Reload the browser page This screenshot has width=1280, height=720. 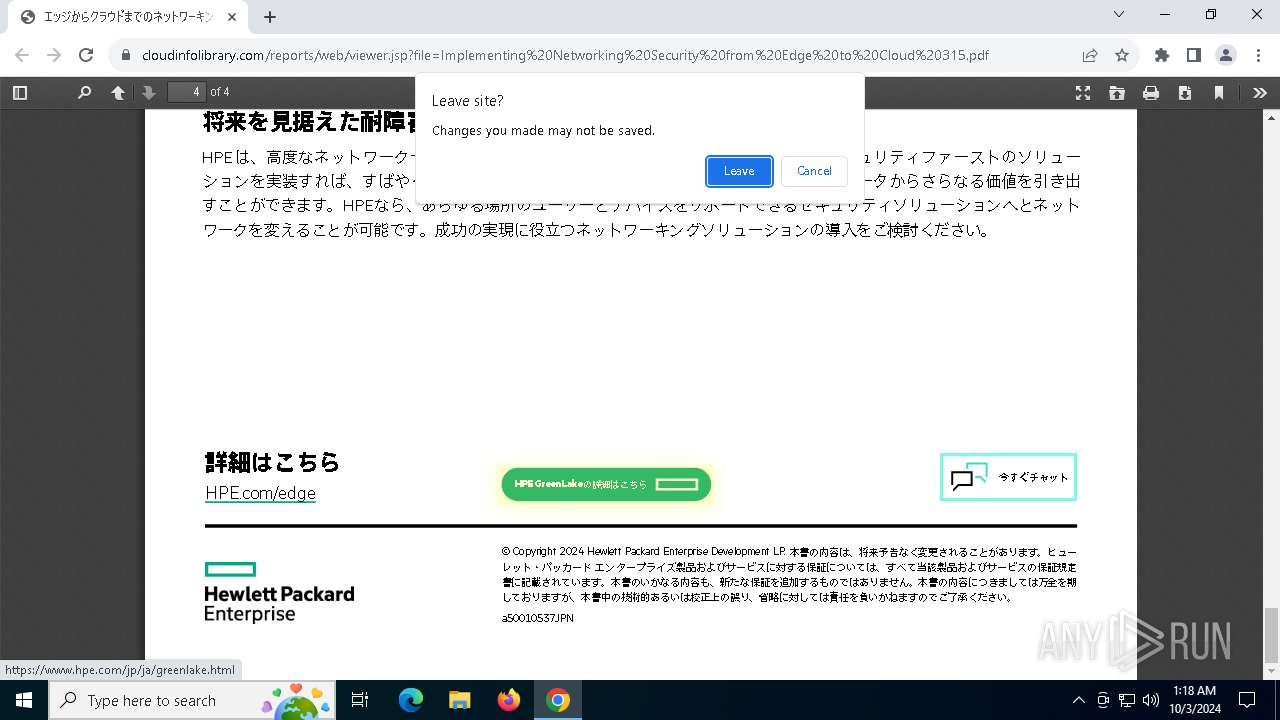click(x=86, y=55)
